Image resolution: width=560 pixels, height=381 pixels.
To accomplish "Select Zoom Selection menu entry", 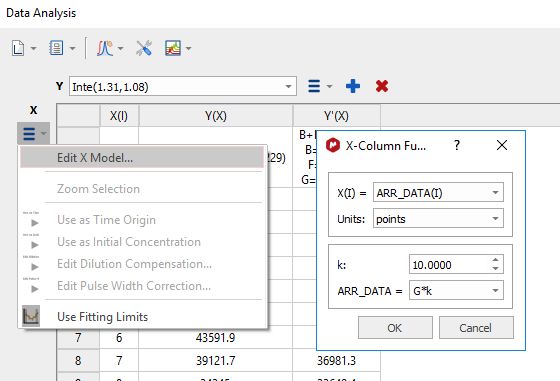I will click(x=142, y=189).
